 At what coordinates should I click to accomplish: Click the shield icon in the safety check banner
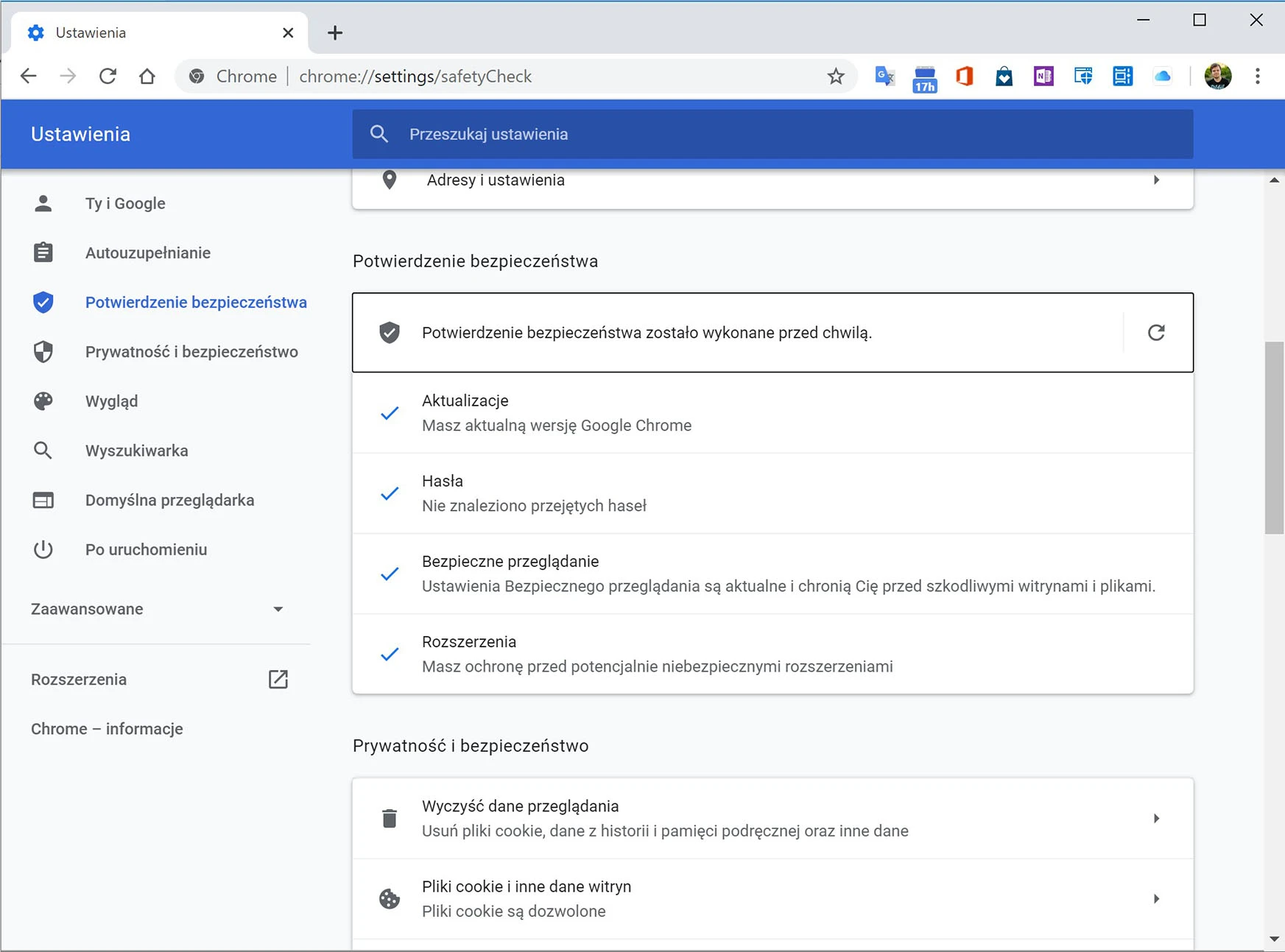[390, 333]
